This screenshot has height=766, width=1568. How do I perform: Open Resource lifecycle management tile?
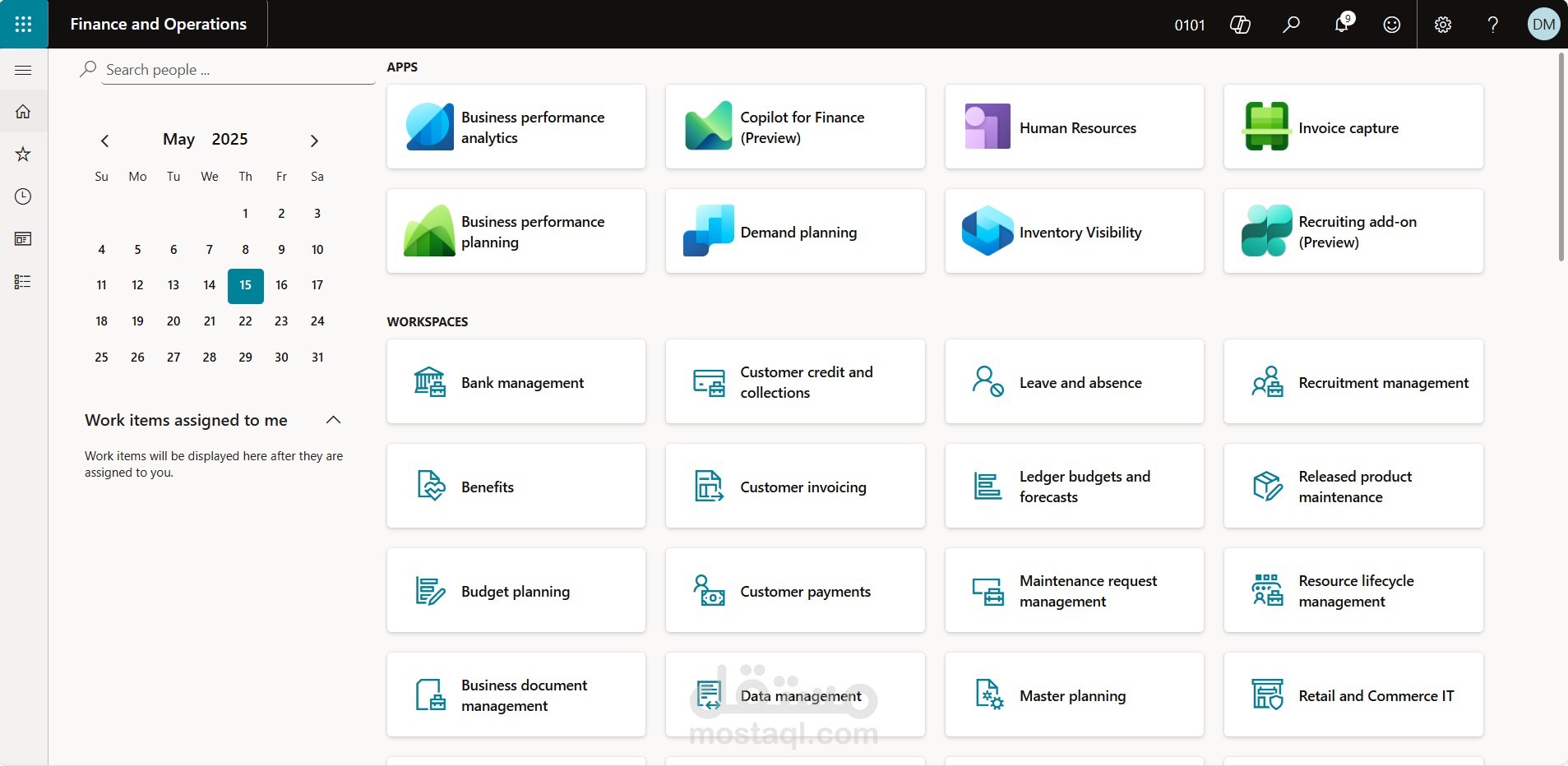pos(1353,591)
